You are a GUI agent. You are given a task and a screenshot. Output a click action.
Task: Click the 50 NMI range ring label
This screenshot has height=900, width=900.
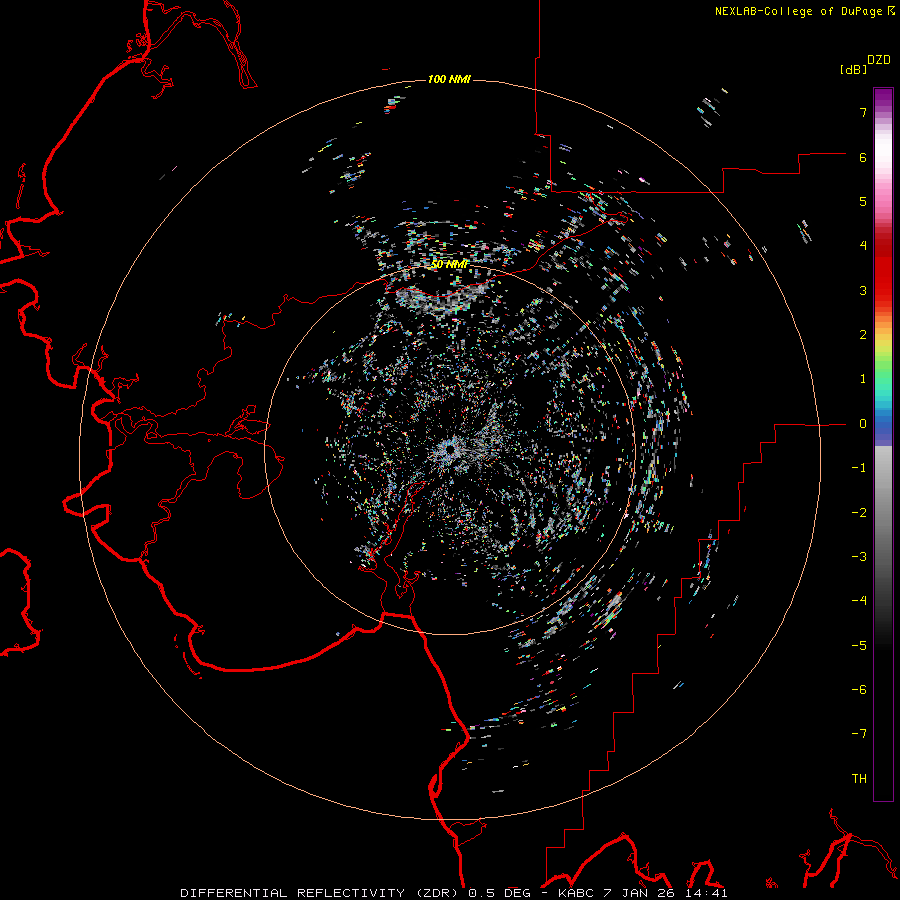(x=449, y=264)
